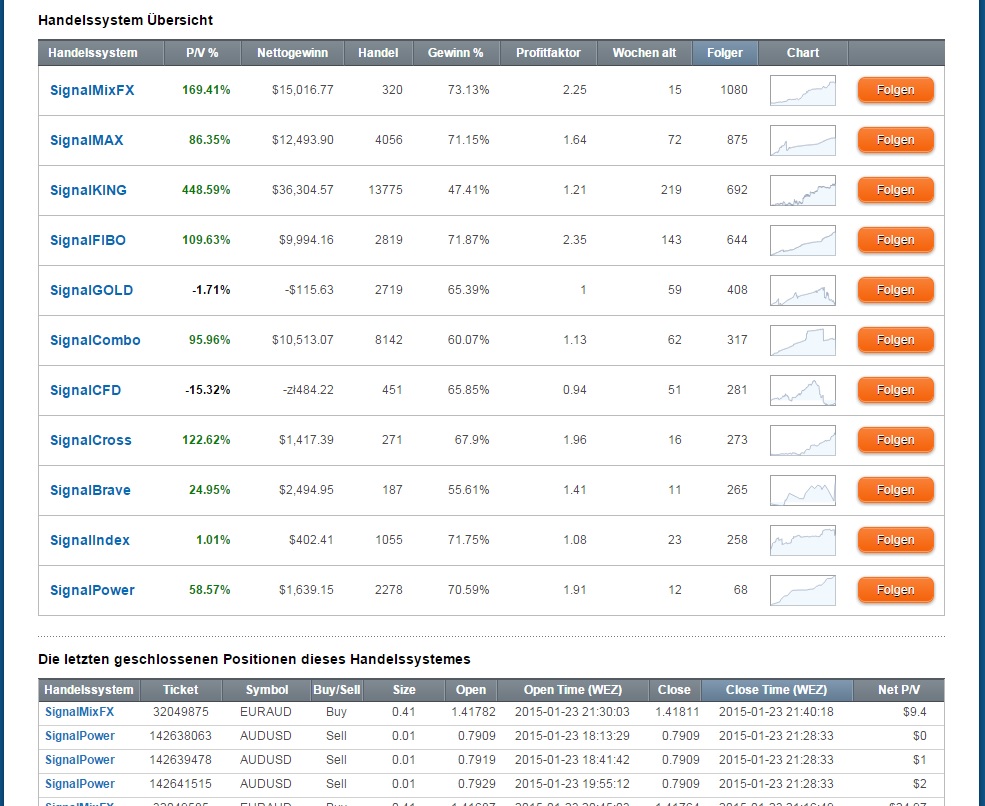View the SignalGOLD mini chart
Screen dimensions: 985x806
802,290
